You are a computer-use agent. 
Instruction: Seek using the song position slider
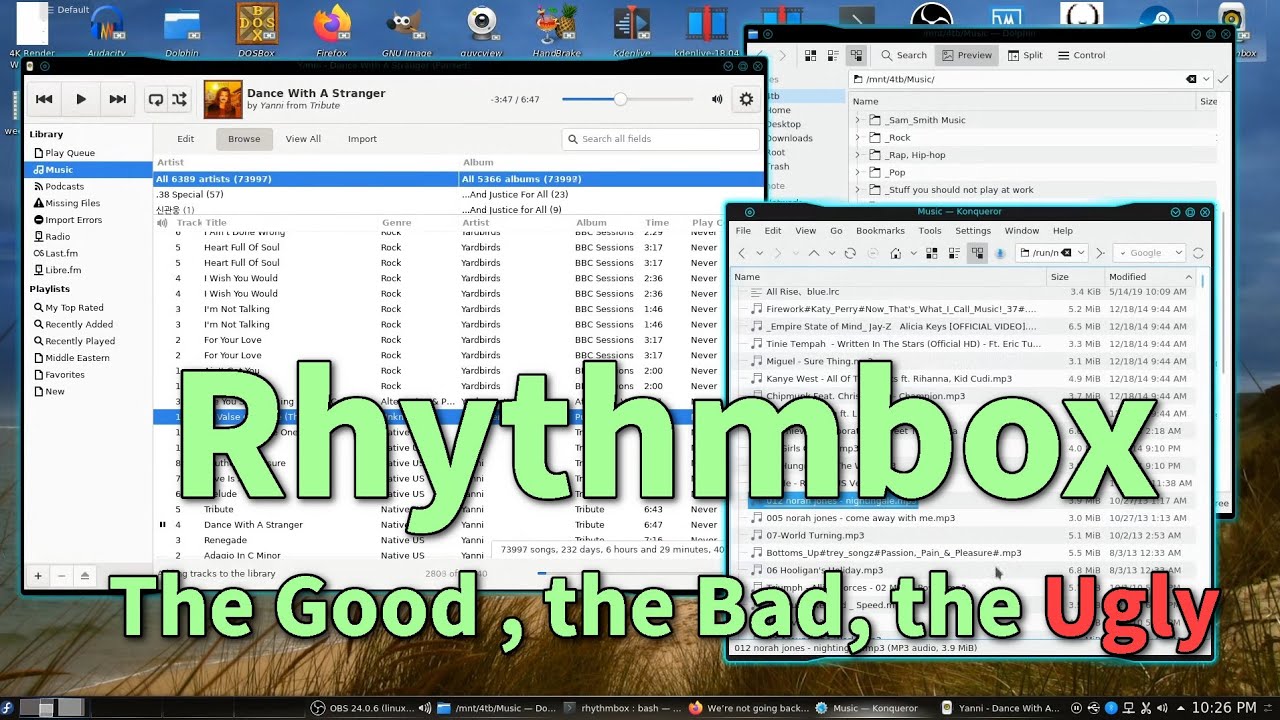[x=627, y=99]
